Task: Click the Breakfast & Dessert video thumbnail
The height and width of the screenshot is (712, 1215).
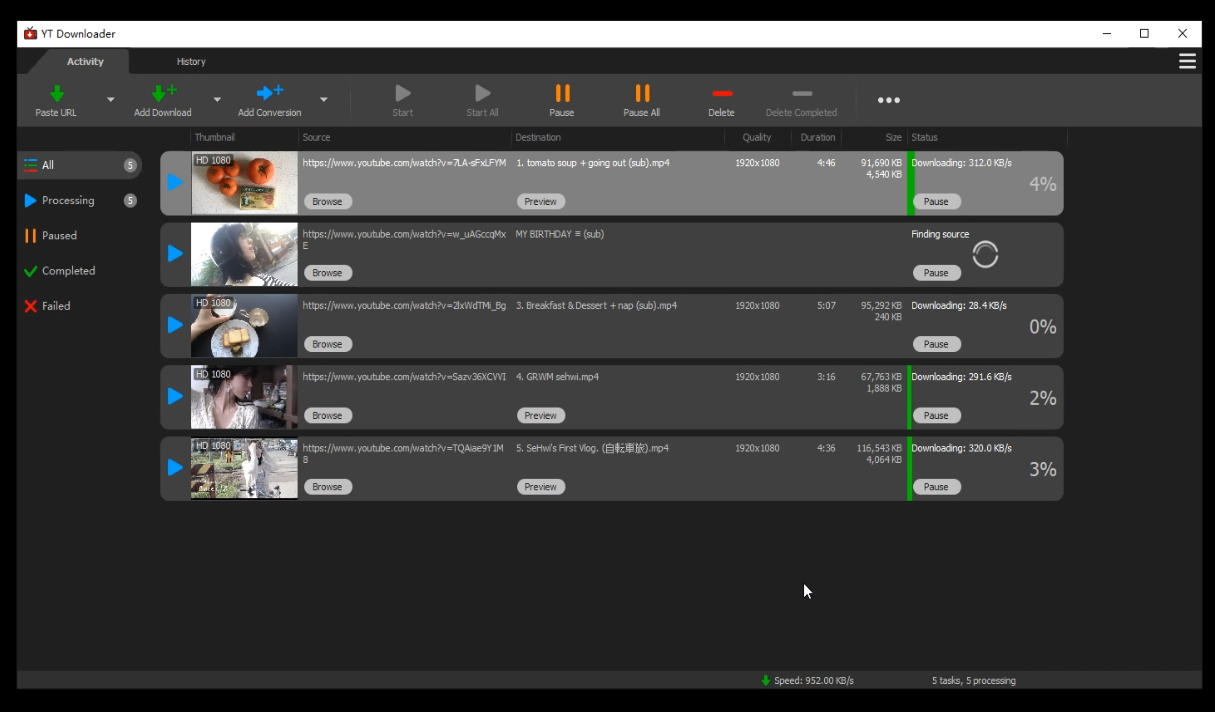Action: pos(244,326)
